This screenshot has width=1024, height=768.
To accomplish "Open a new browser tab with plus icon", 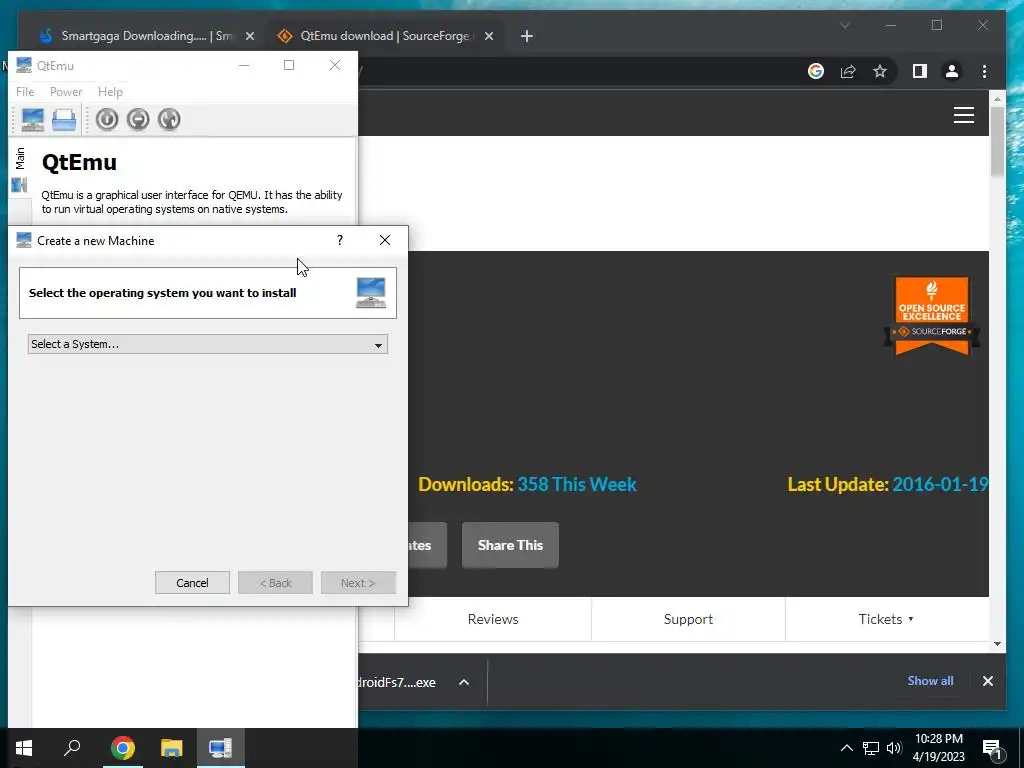I will 527,36.
